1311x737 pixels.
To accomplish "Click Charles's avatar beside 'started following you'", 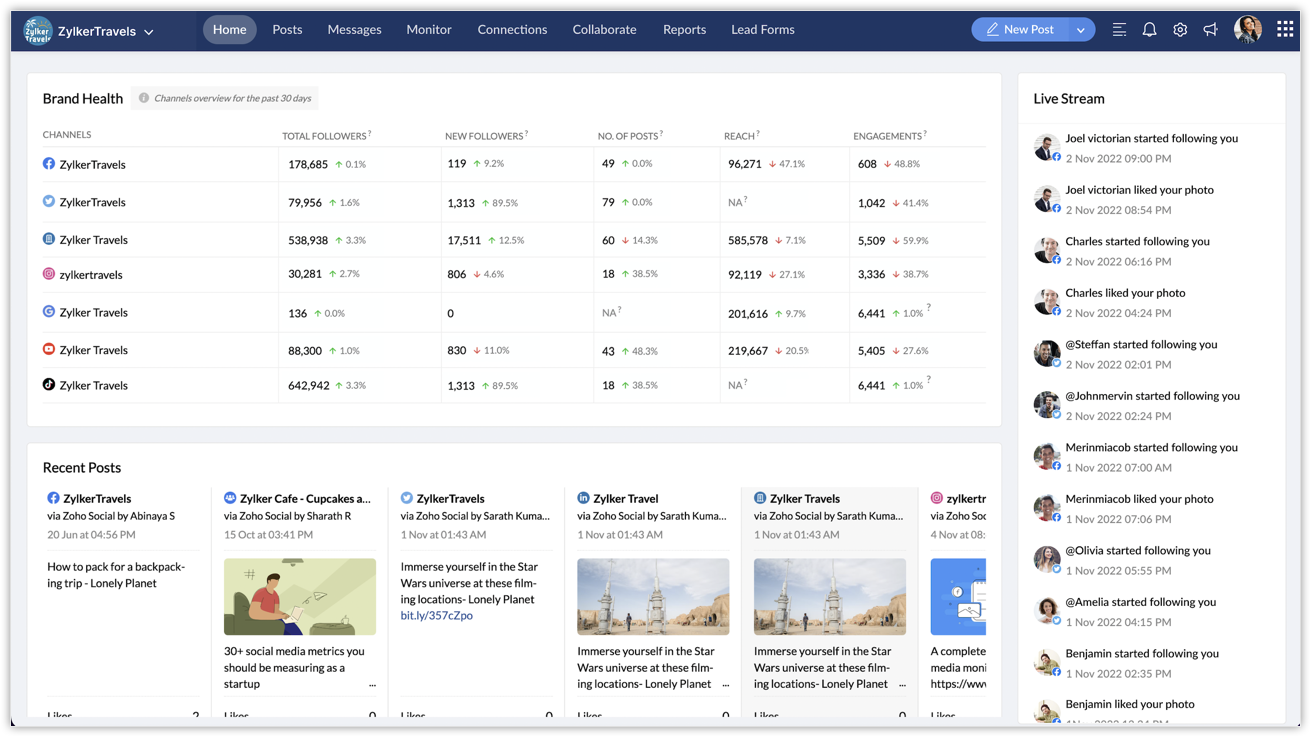I will click(1046, 251).
